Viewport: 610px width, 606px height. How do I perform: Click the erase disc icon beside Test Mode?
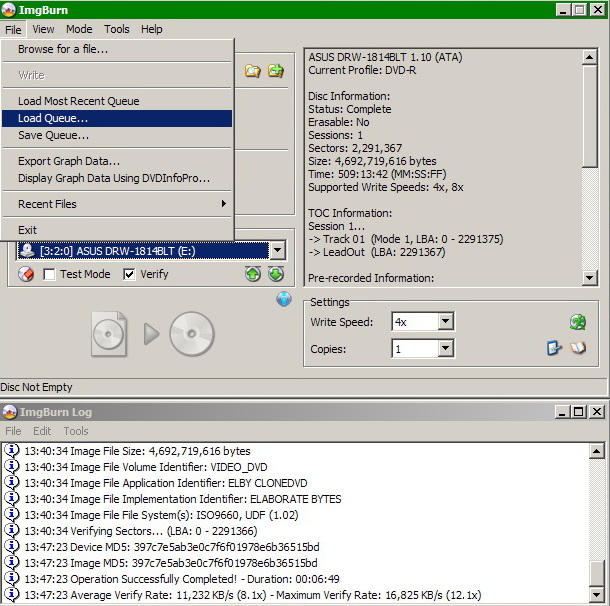tap(26, 274)
